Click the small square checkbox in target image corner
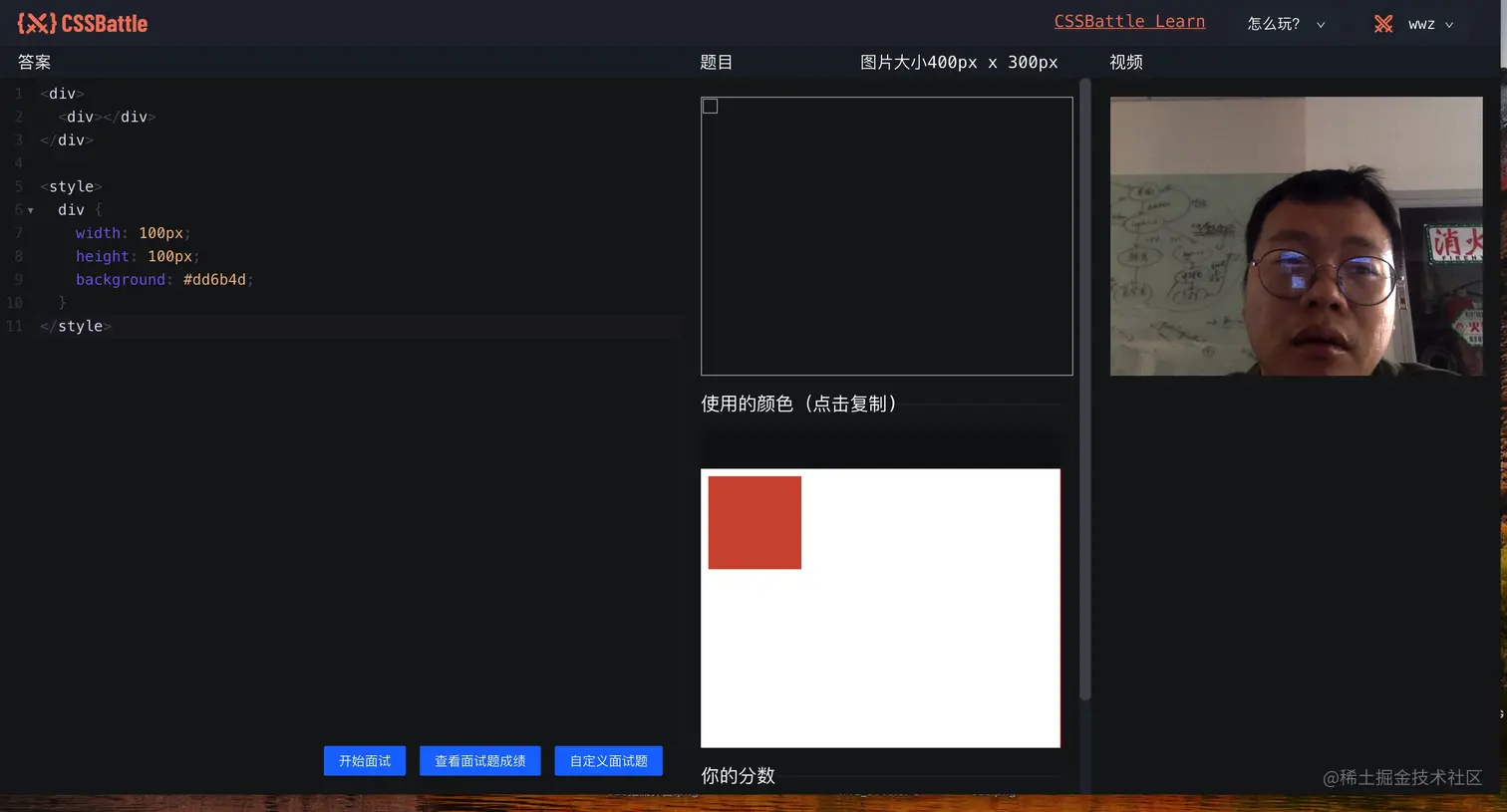1507x812 pixels. [710, 106]
